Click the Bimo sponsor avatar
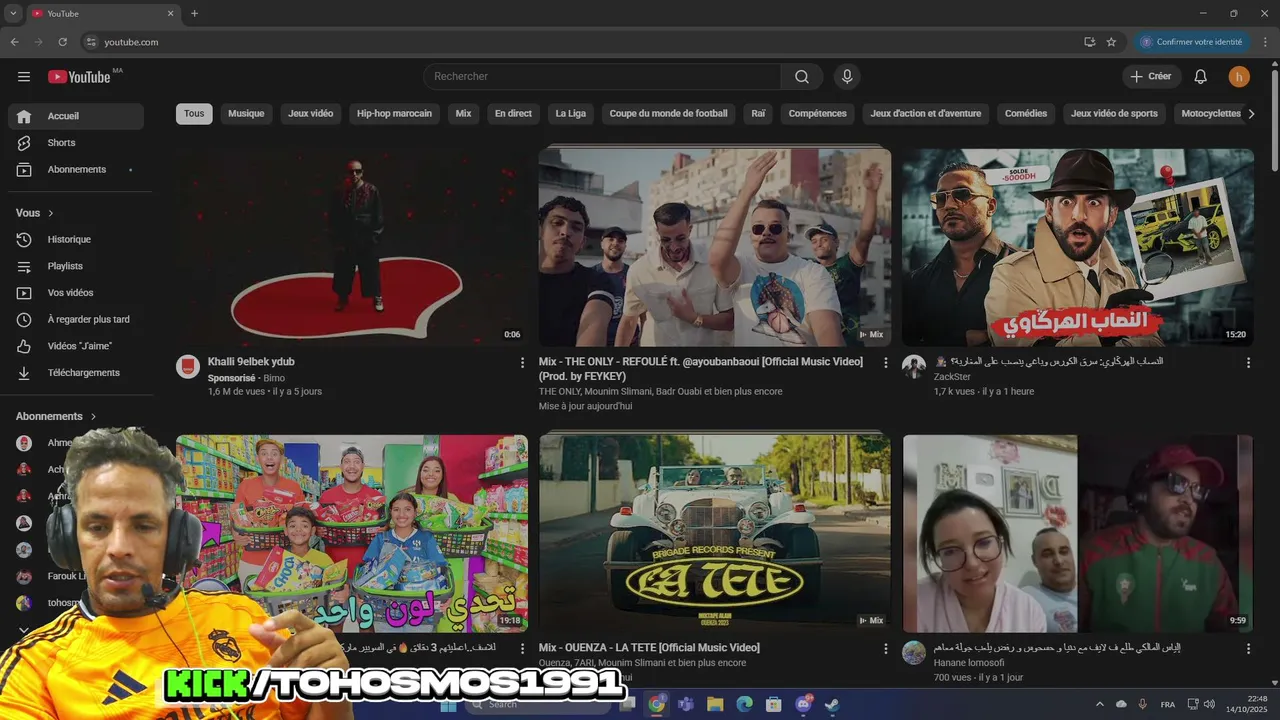Image resolution: width=1280 pixels, height=720 pixels. (188, 366)
